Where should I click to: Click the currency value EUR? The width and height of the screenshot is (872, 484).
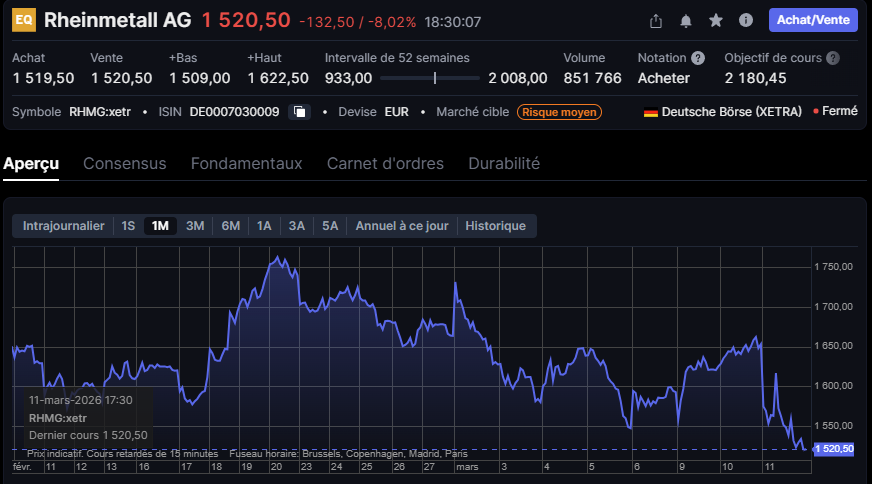tap(397, 112)
